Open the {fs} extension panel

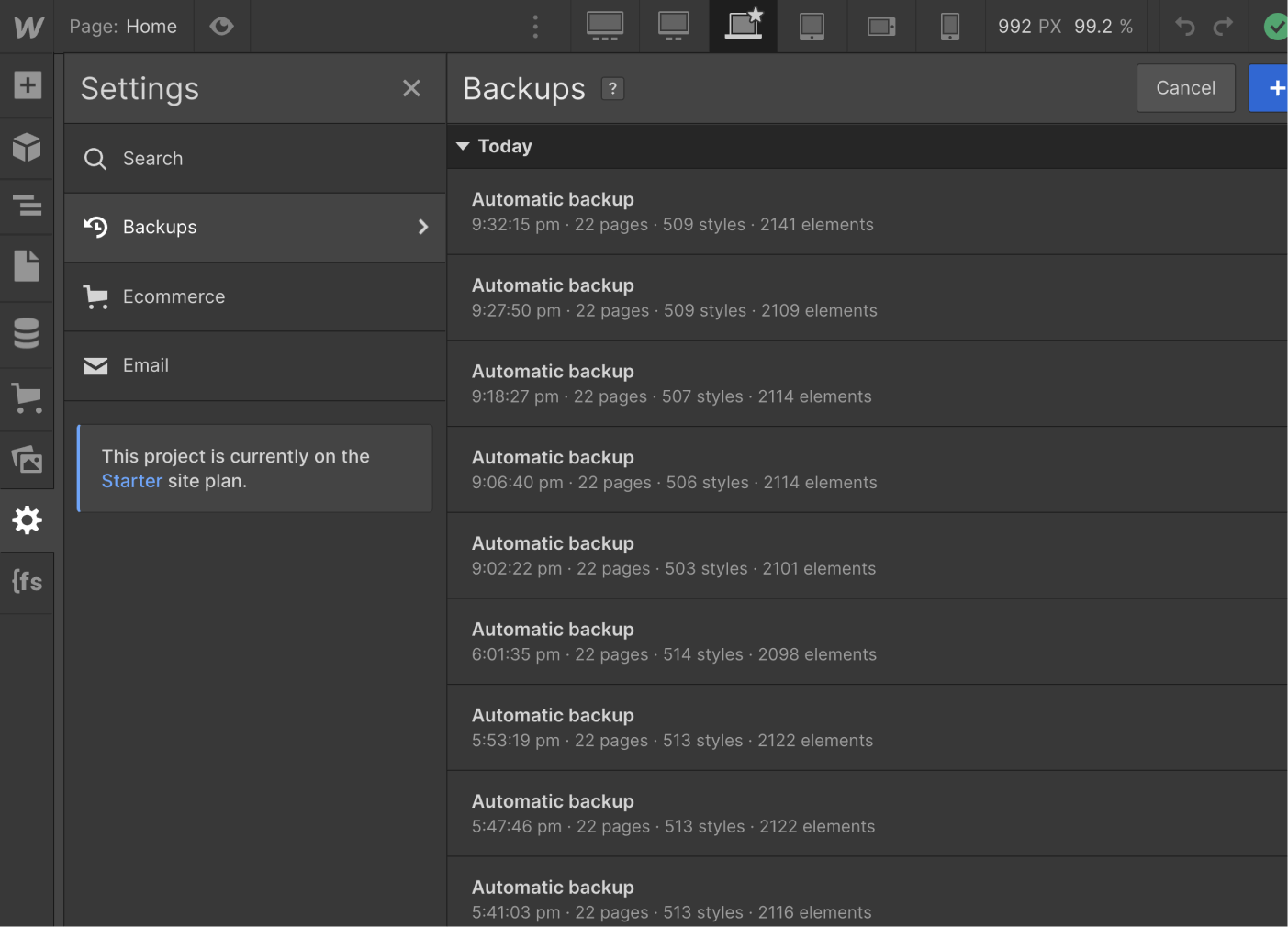(27, 581)
